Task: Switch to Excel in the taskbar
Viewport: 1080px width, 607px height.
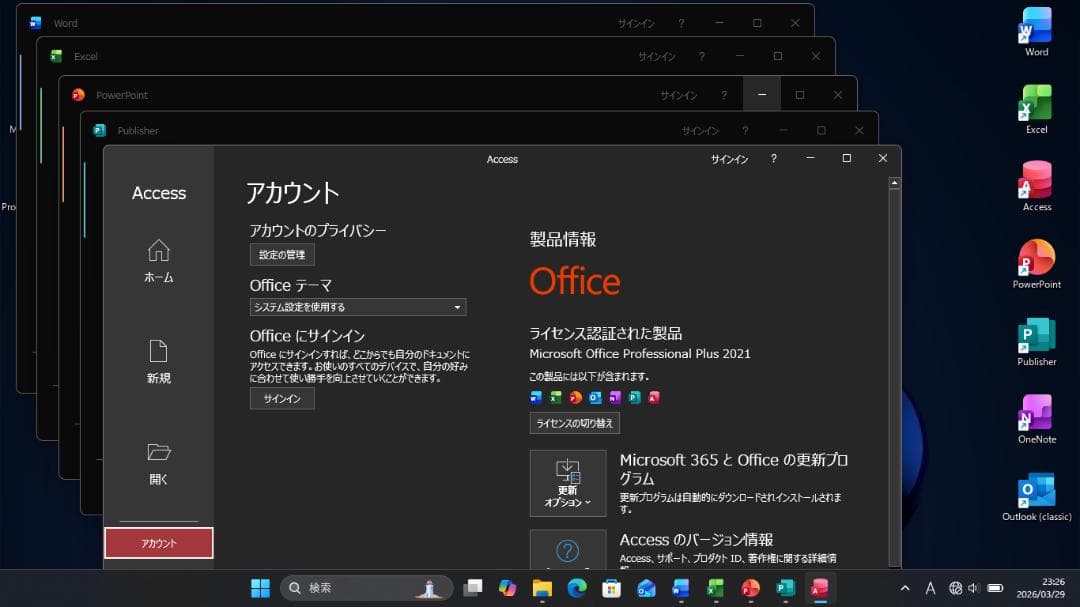Action: (x=716, y=588)
